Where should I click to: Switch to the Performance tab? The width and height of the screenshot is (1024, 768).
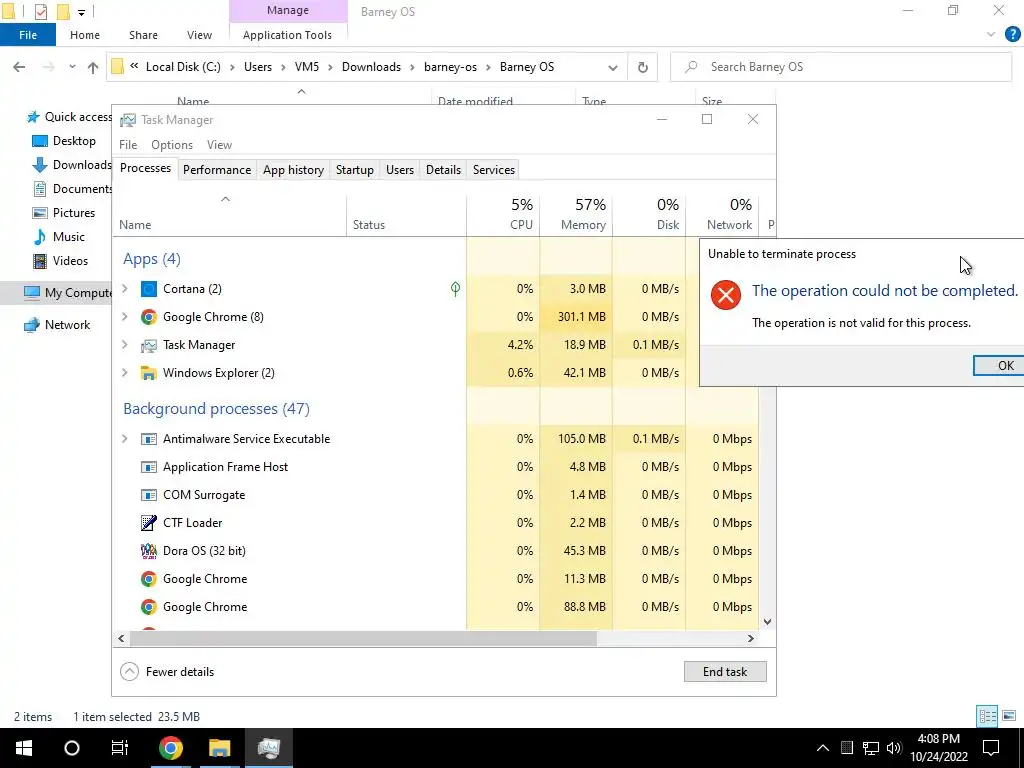pos(217,170)
